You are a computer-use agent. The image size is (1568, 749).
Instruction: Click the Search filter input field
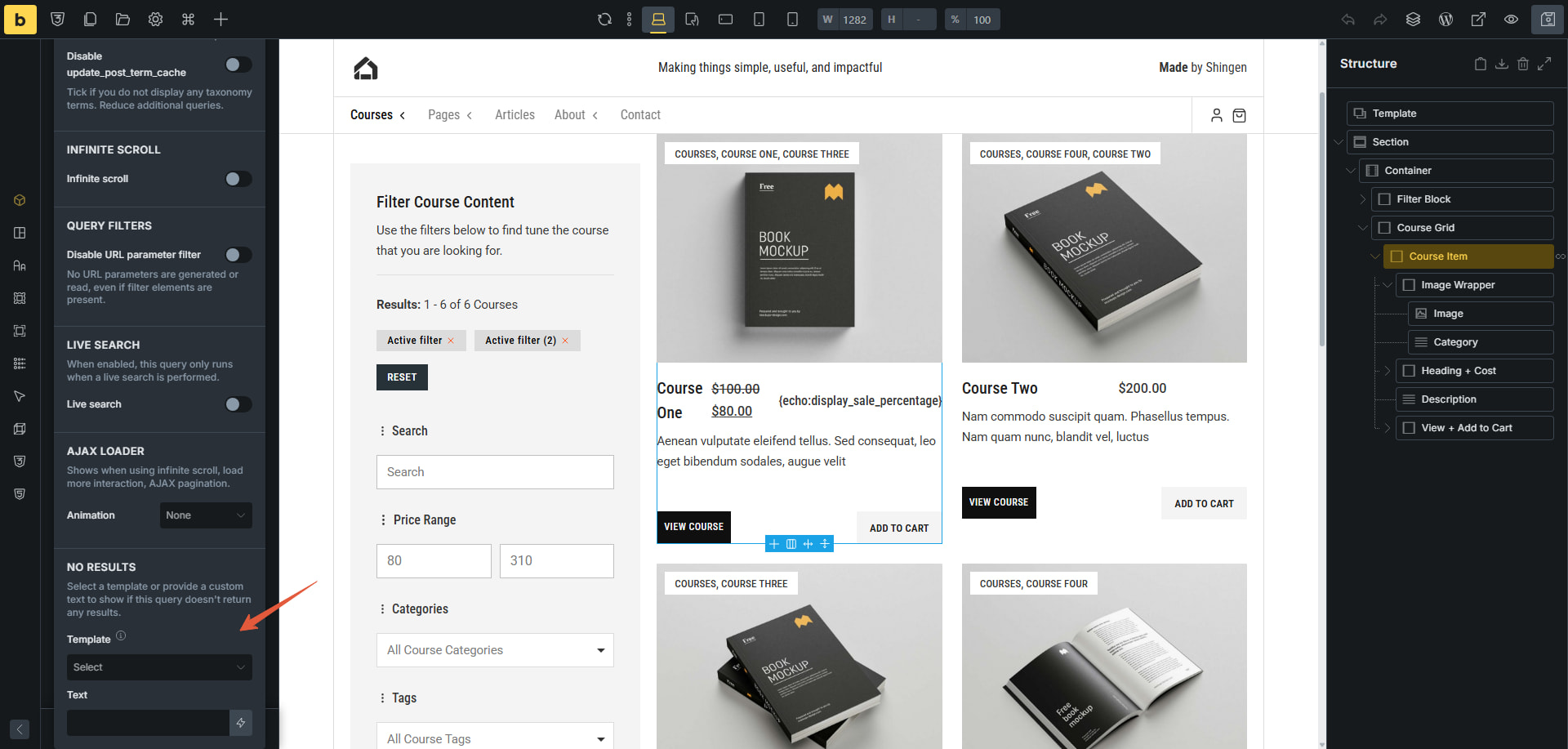click(495, 472)
